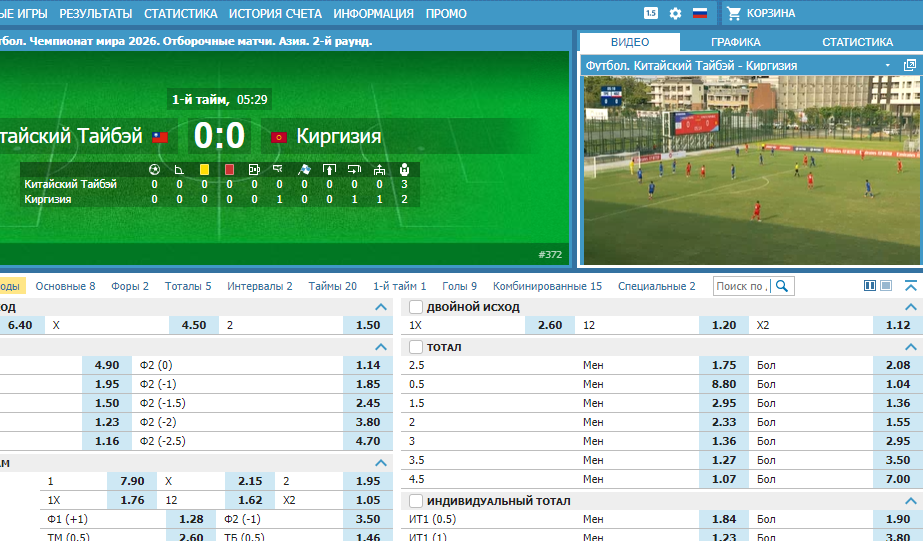Change language using the Russian flag icon
The height and width of the screenshot is (541, 923).
click(x=700, y=13)
